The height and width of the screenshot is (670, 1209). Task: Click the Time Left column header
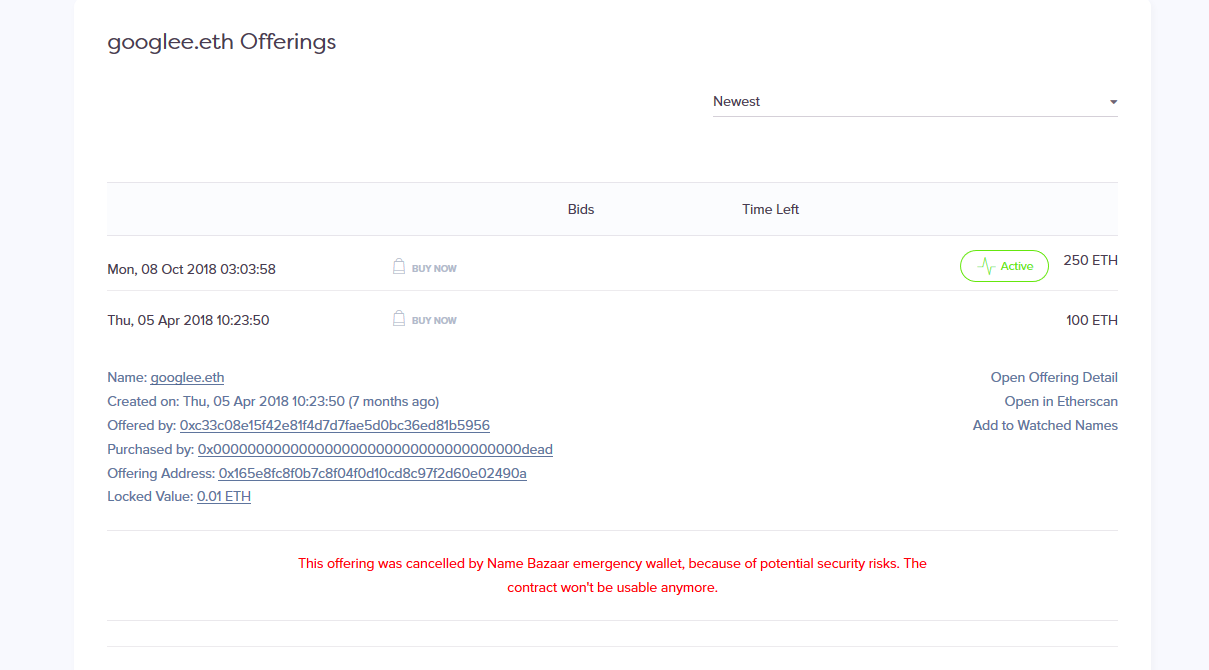point(770,209)
